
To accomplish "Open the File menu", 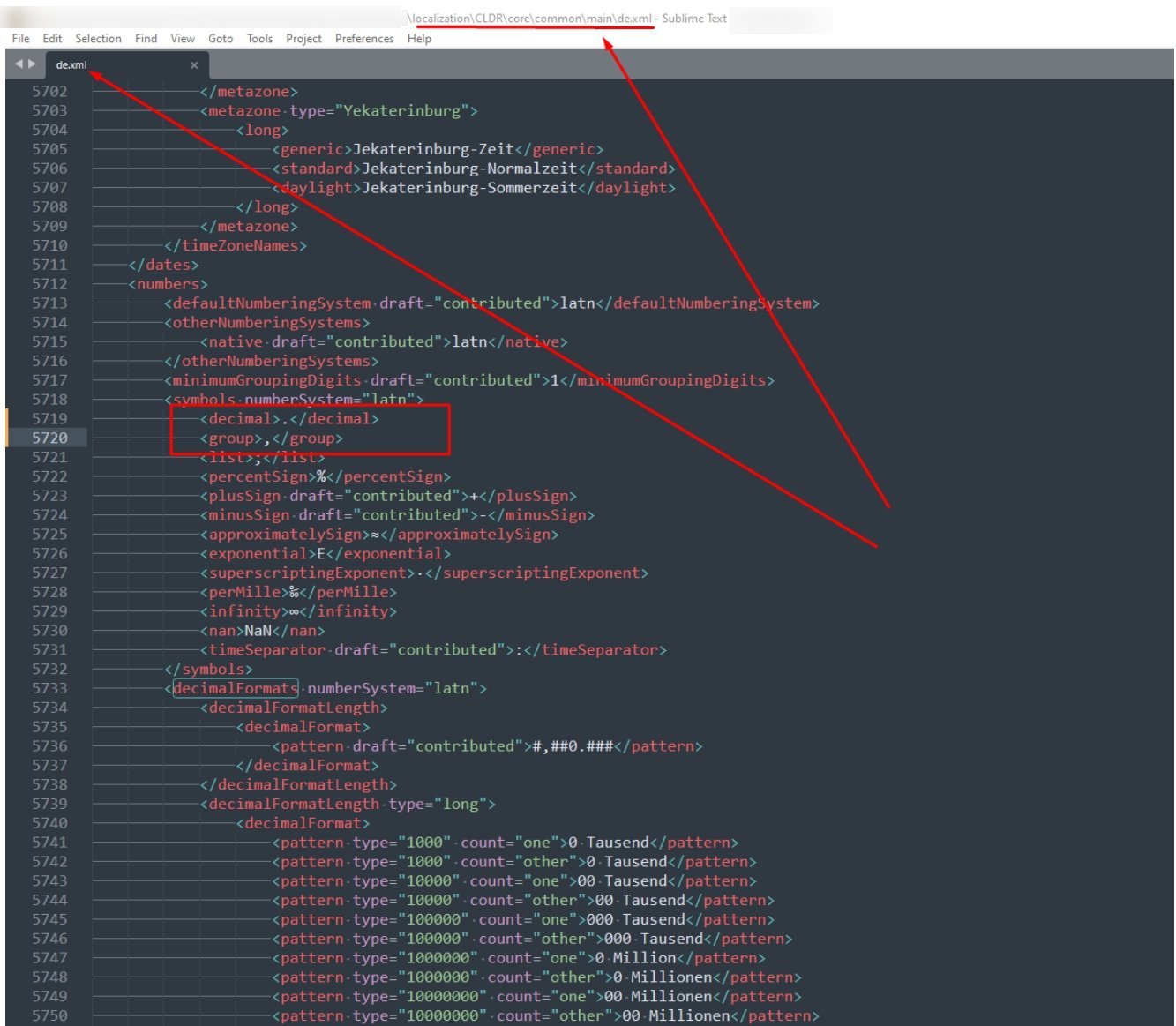I will [x=21, y=38].
